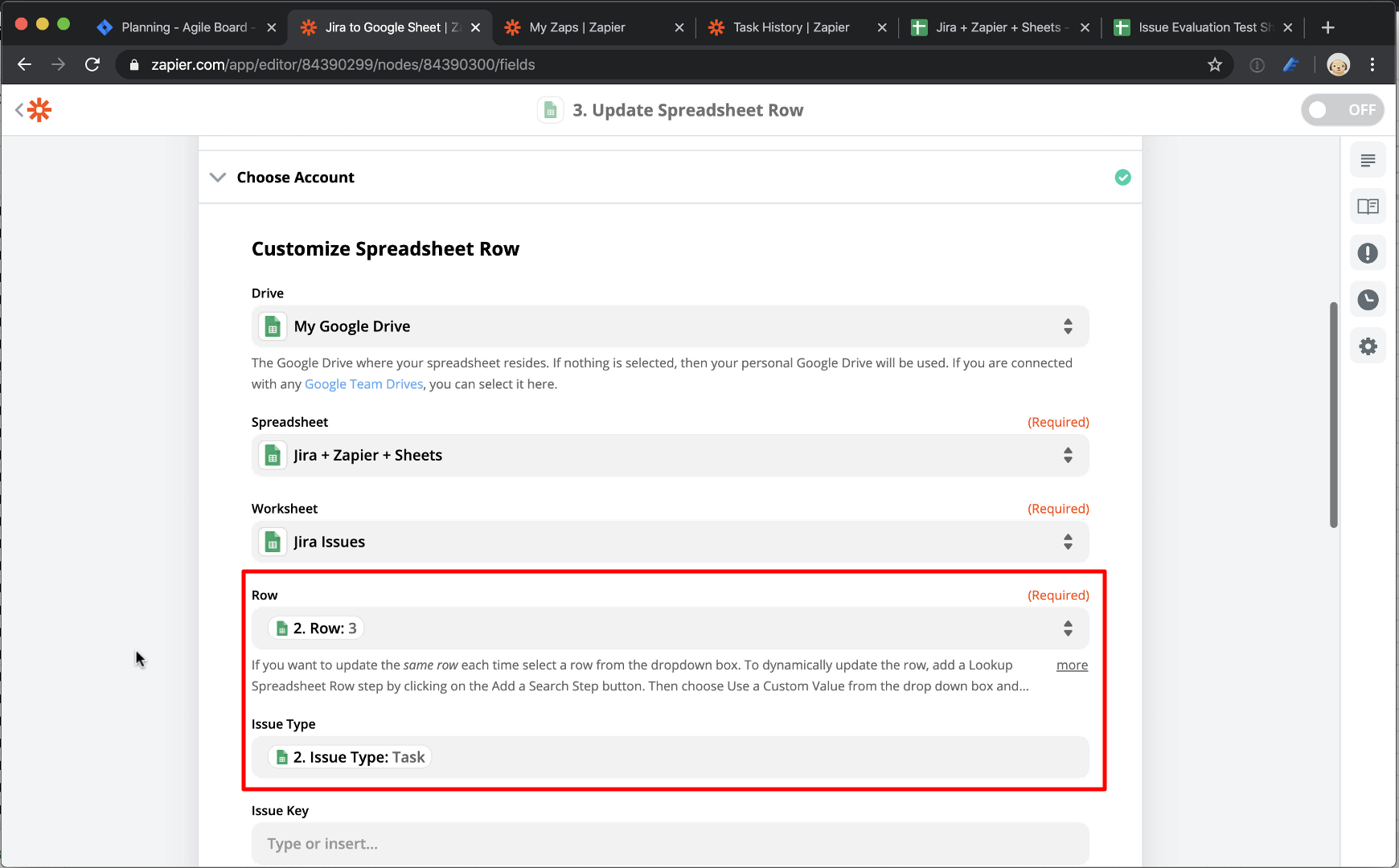Image resolution: width=1399 pixels, height=868 pixels.
Task: Click the info circle extension icon
Action: click(x=1257, y=65)
